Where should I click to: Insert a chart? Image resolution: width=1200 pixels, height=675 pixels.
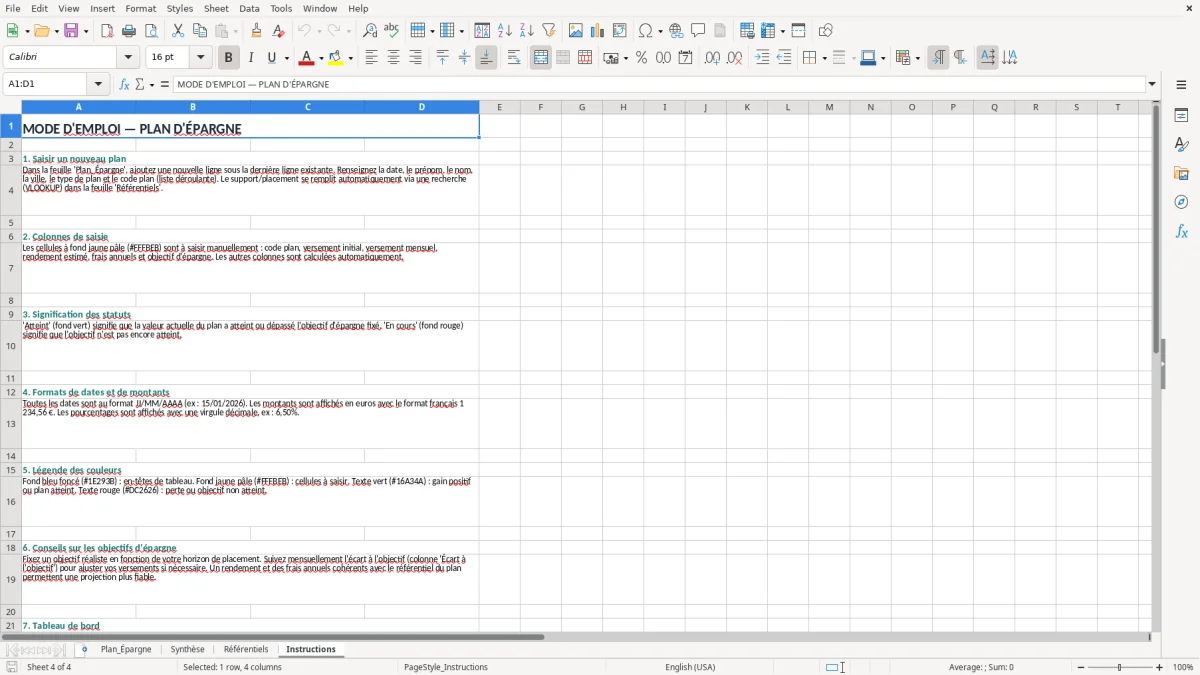(598, 31)
